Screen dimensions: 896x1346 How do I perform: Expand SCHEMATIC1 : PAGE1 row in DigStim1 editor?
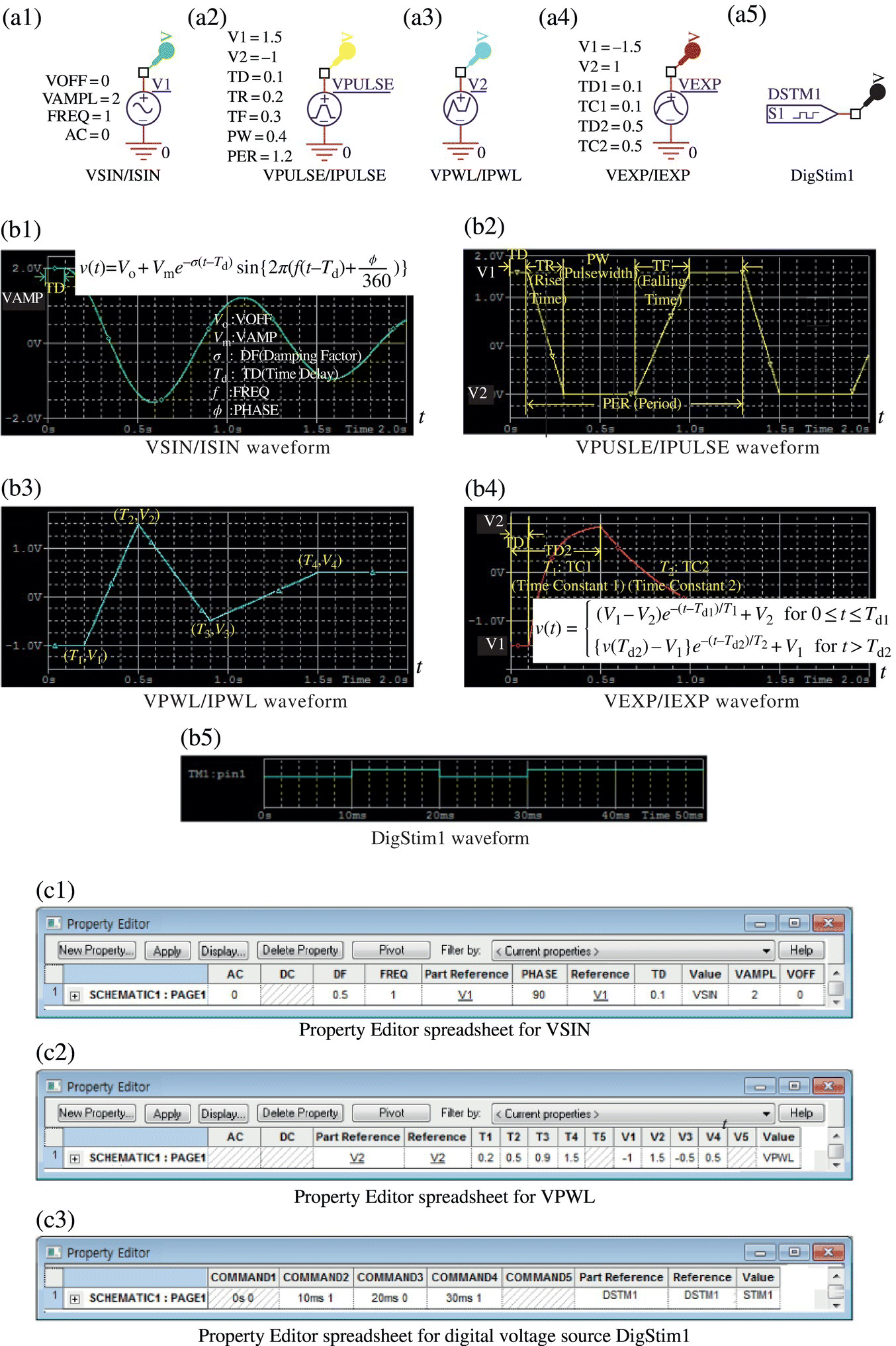tap(75, 1298)
